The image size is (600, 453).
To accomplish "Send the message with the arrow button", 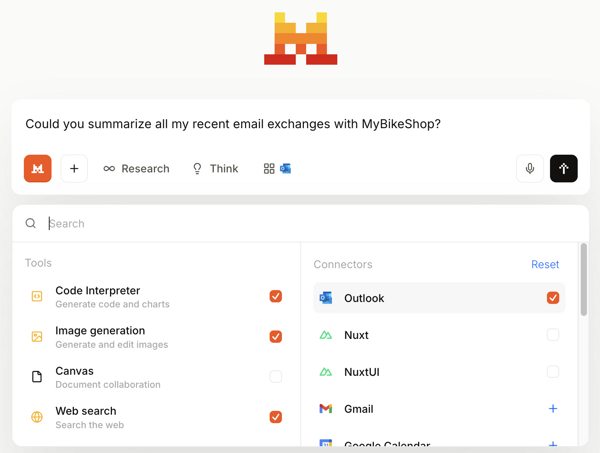I will [564, 168].
